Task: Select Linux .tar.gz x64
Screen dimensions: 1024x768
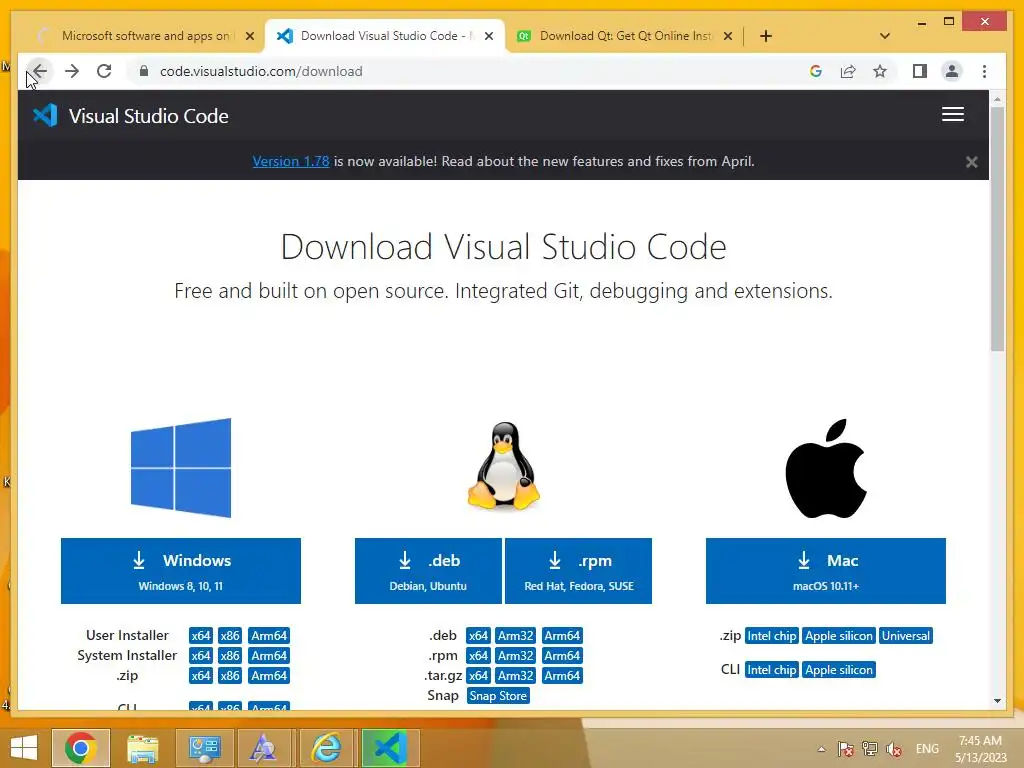Action: (478, 676)
